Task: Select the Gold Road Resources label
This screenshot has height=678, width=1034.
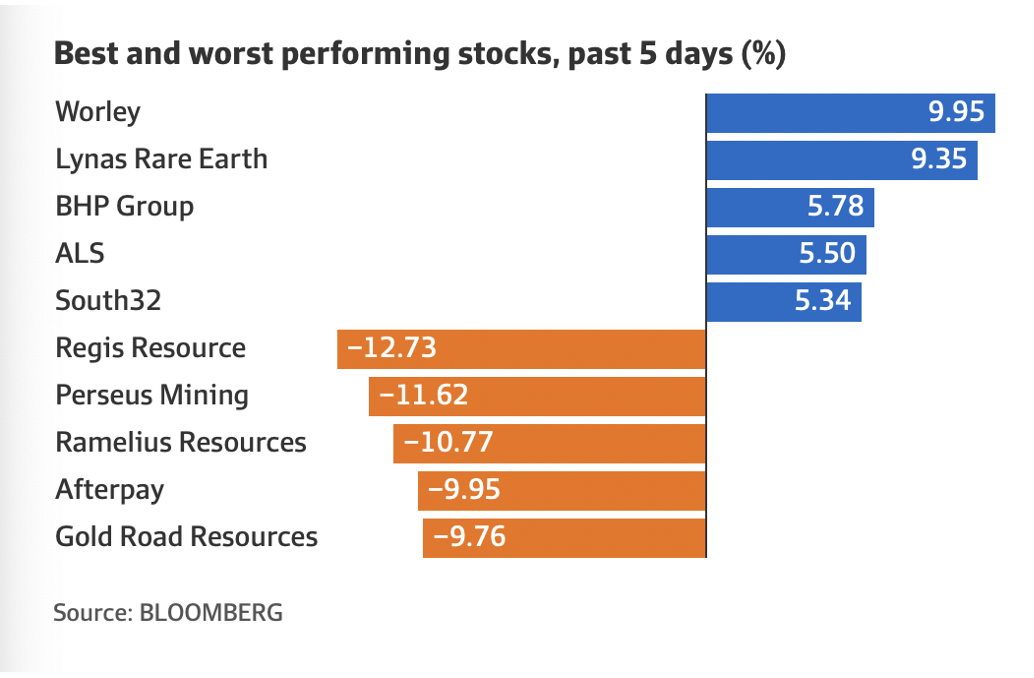Action: 186,537
